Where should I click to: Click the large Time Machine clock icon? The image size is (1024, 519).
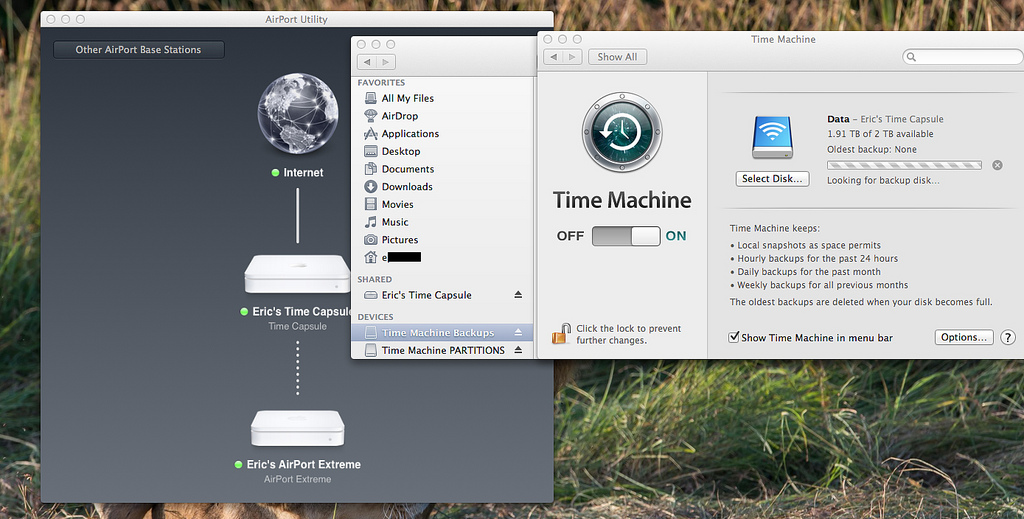click(622, 132)
